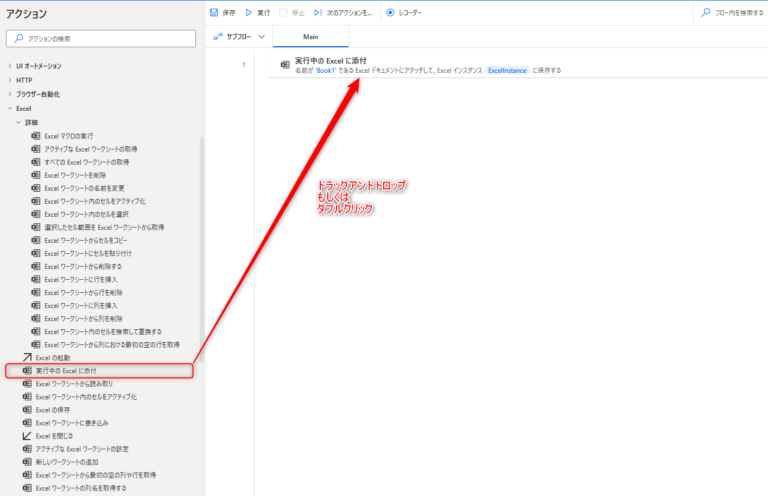Click the 保存 (Save) floppy disk icon
The width and height of the screenshot is (768, 496).
tap(214, 12)
